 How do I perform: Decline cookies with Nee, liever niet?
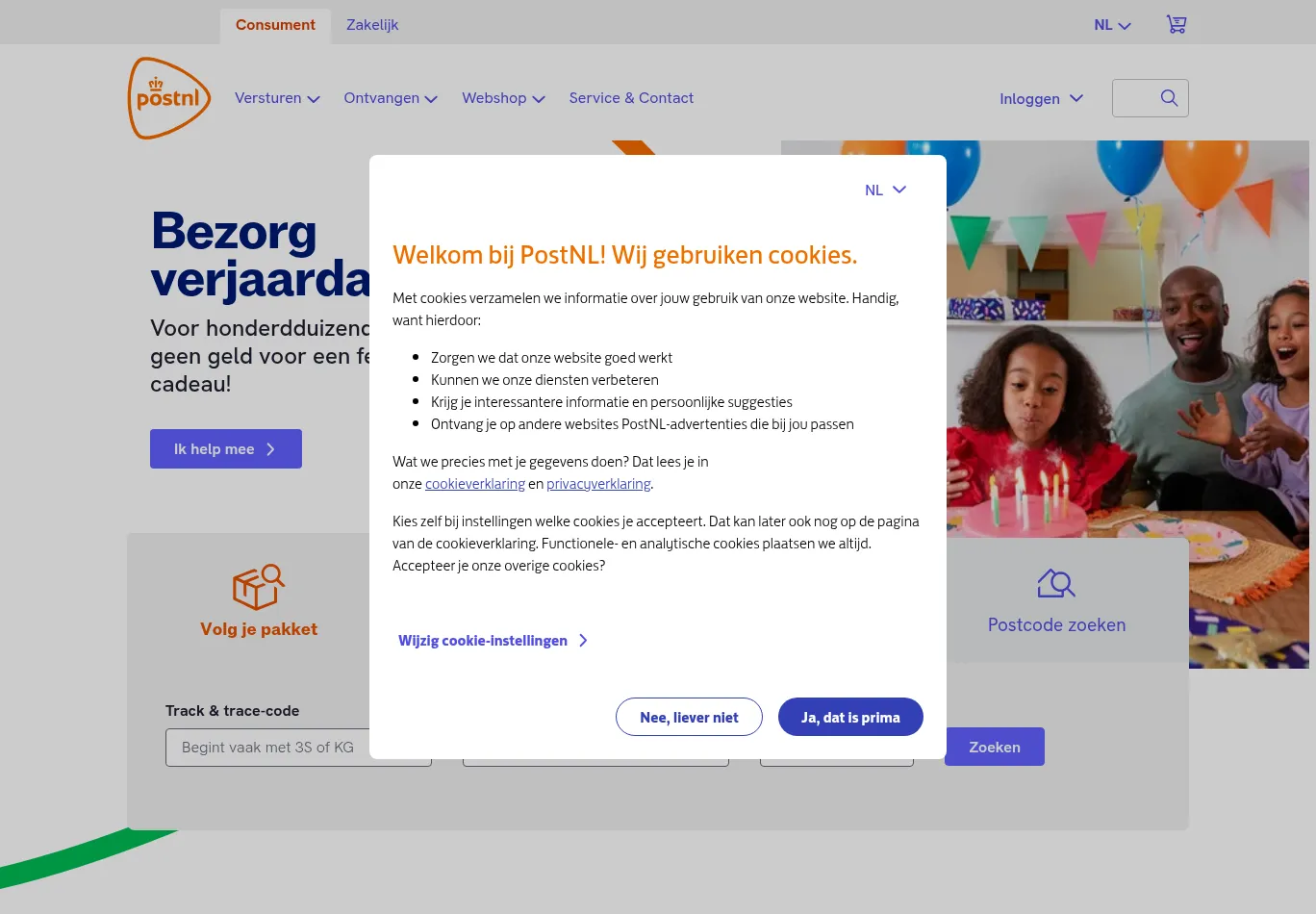pos(689,717)
